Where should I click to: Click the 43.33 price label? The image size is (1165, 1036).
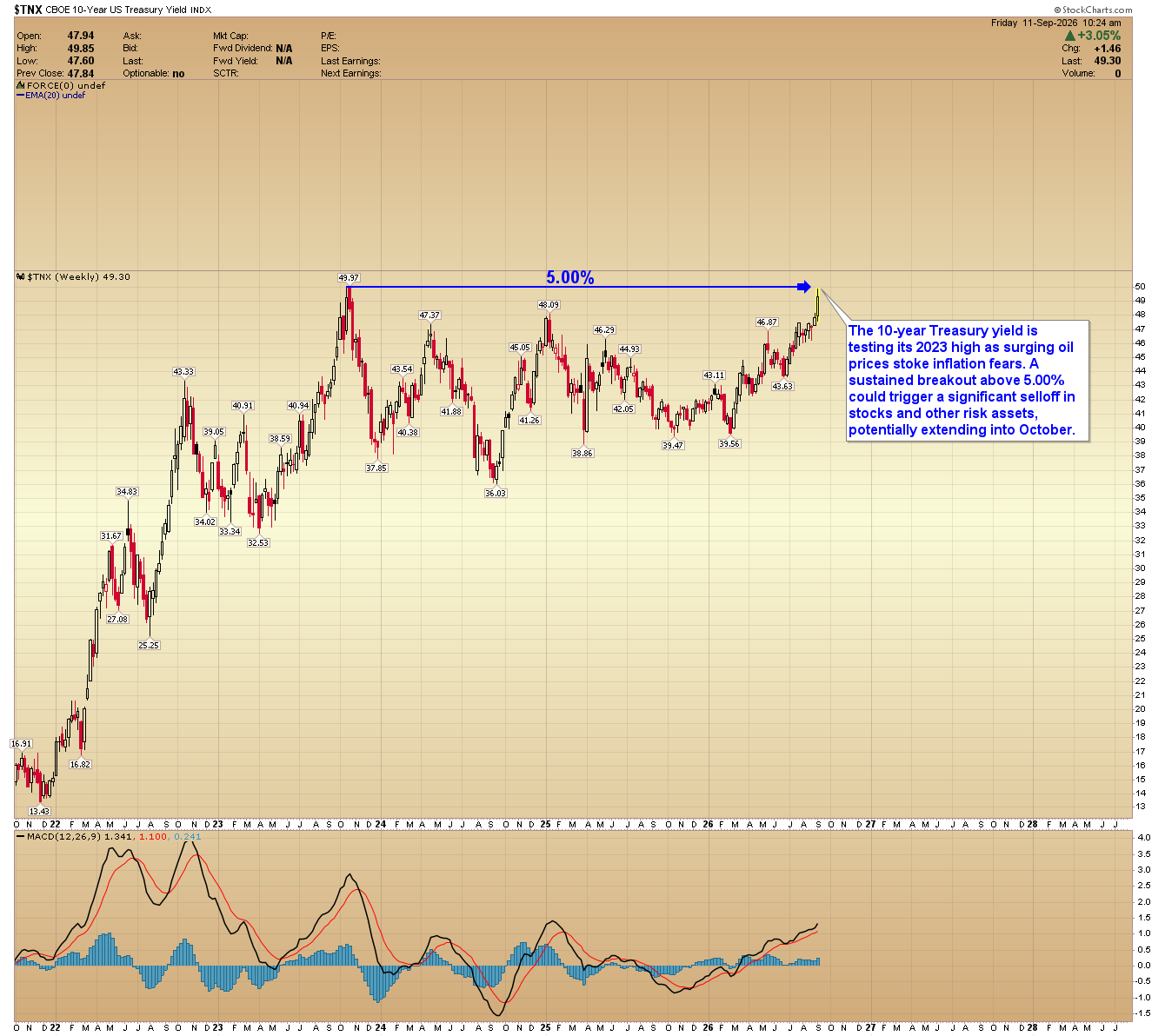coord(183,372)
